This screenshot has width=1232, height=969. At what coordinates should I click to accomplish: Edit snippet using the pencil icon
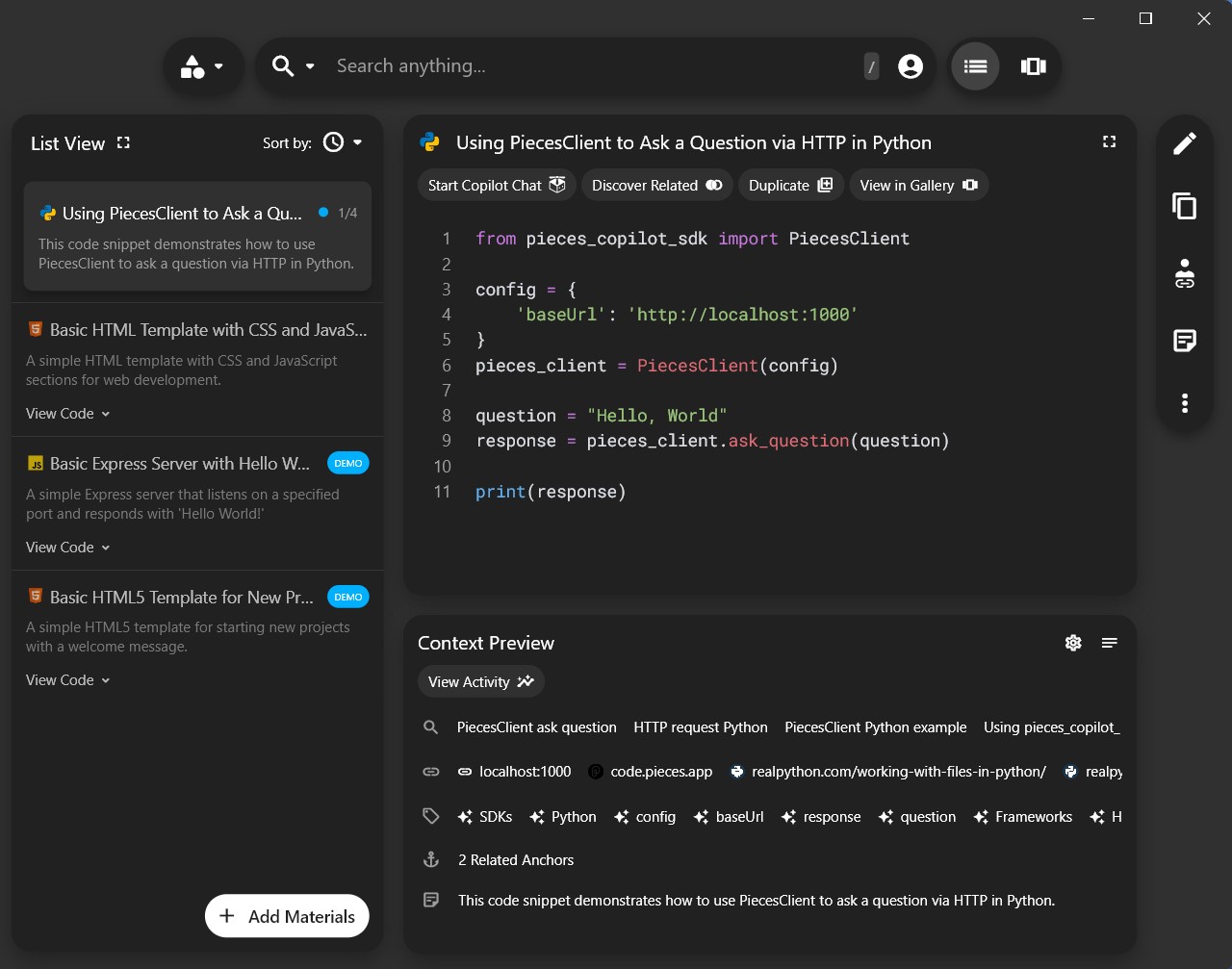(x=1185, y=143)
